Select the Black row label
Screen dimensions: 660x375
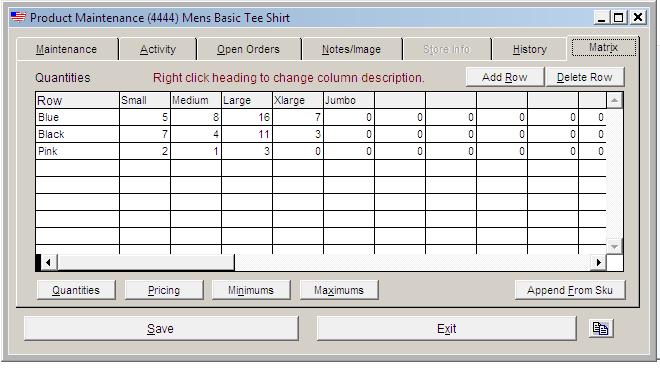77,134
